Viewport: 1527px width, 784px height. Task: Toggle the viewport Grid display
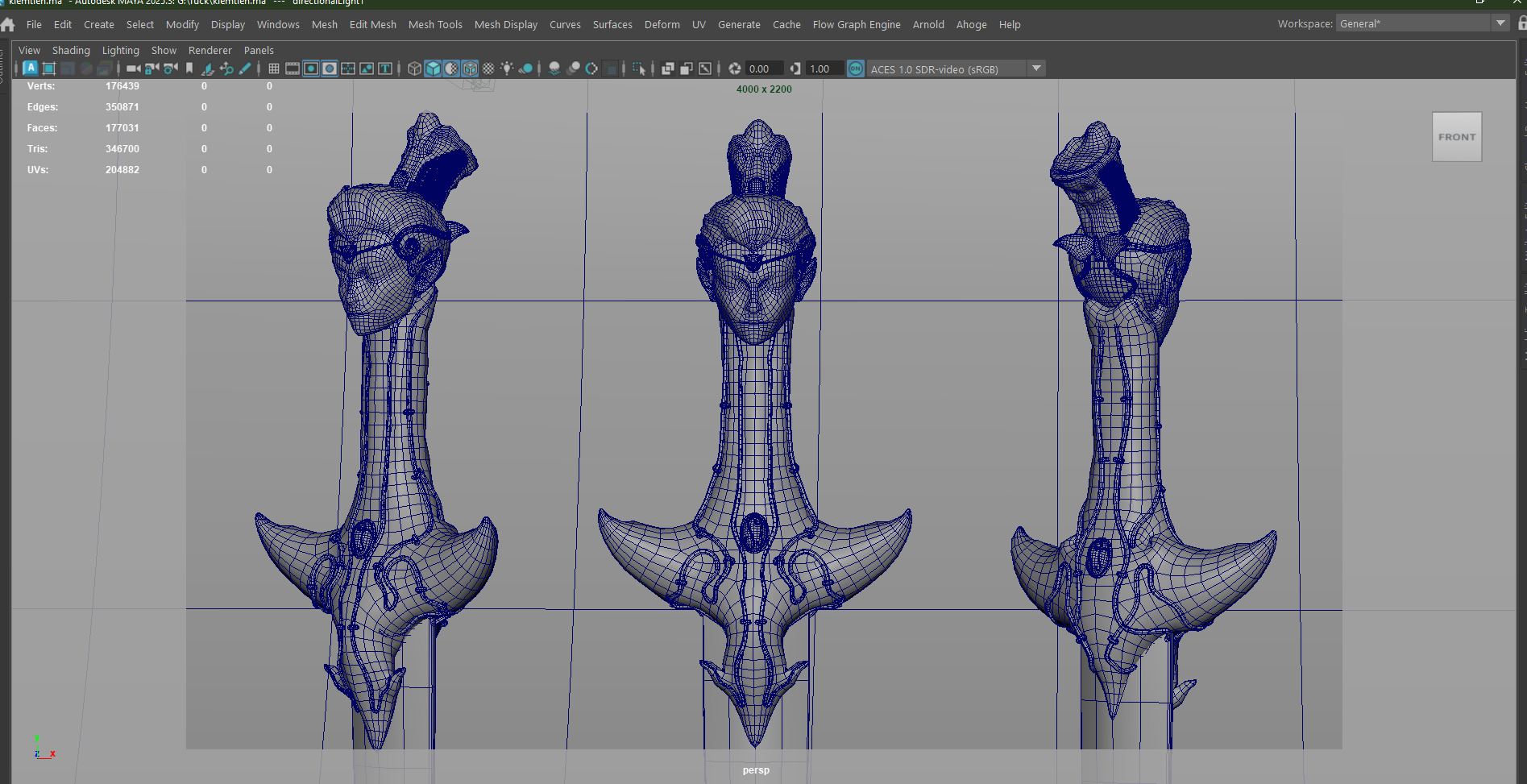(274, 68)
